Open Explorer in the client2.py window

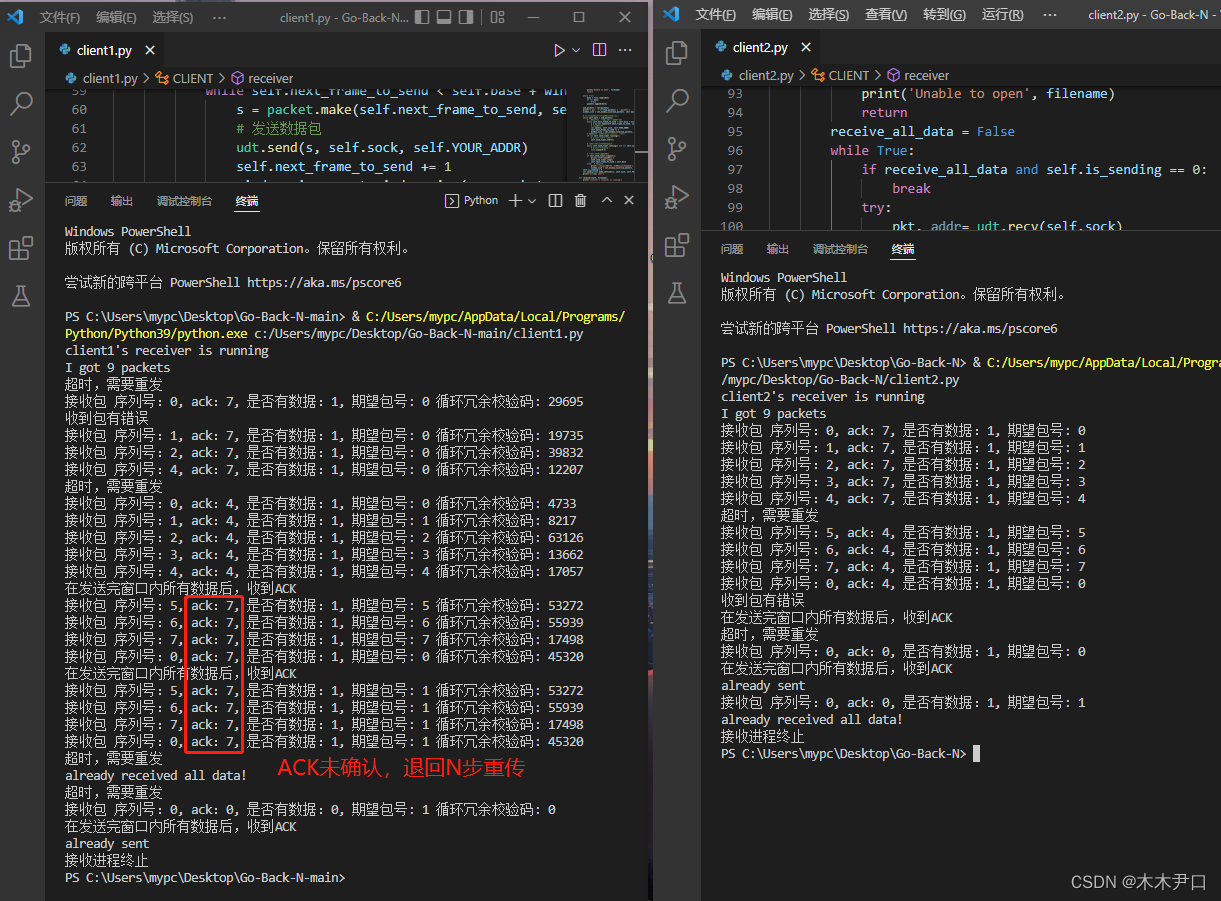(677, 52)
